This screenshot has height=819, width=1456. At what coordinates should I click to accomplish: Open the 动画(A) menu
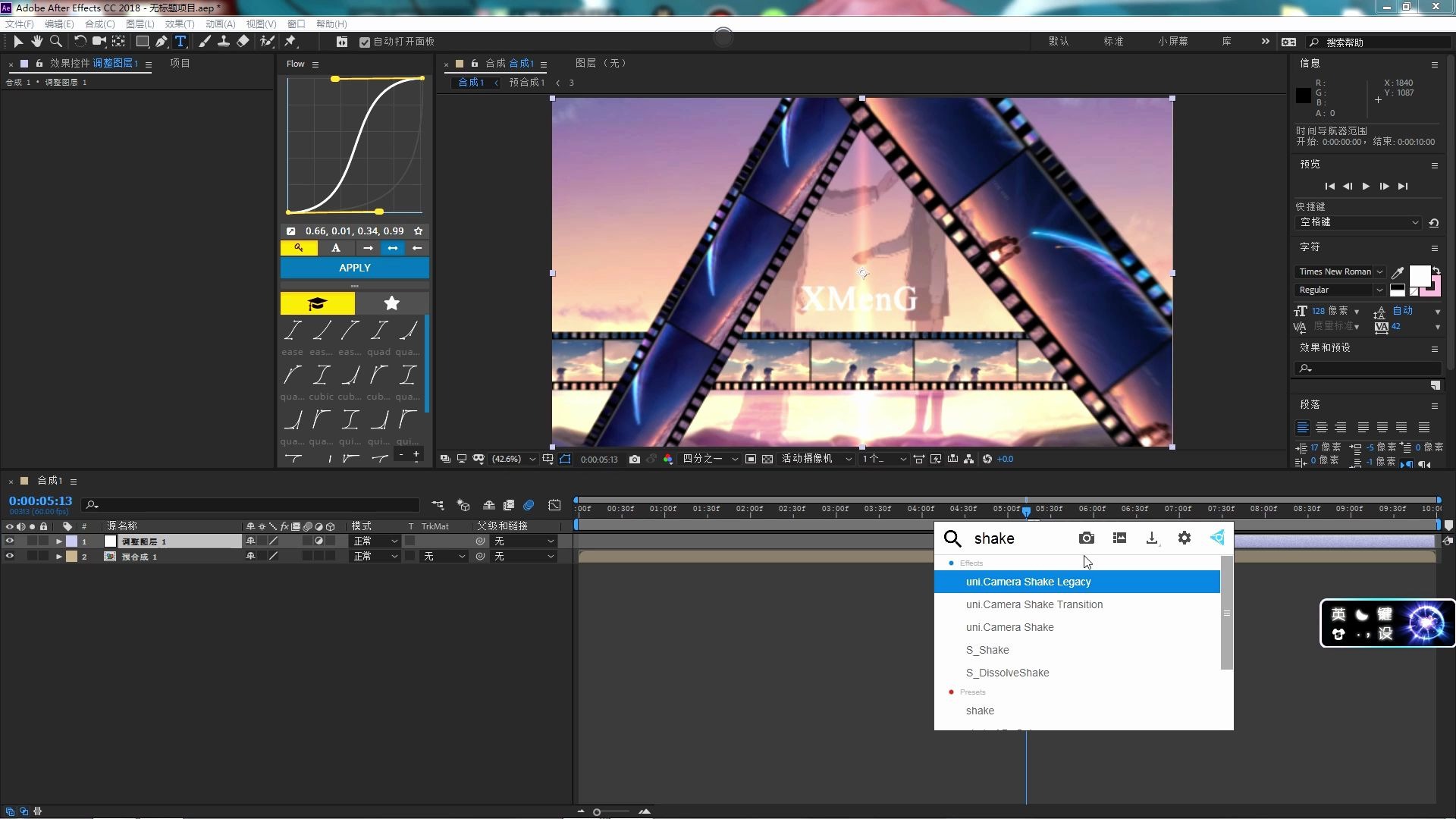(x=220, y=24)
